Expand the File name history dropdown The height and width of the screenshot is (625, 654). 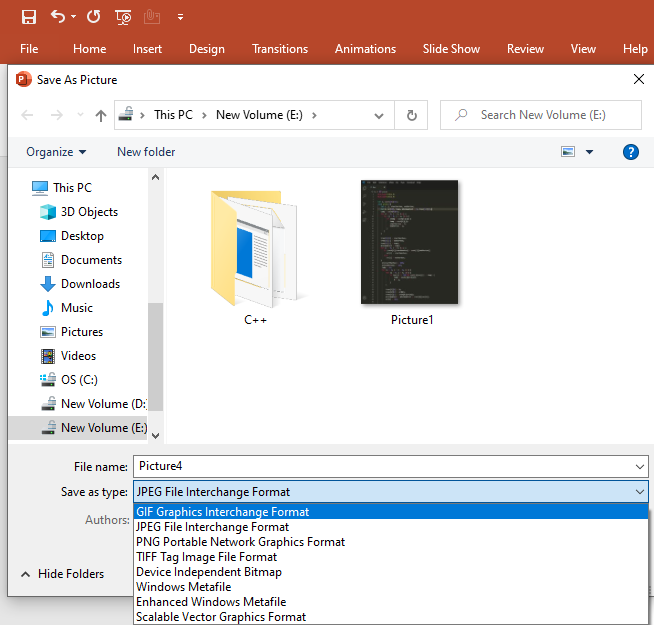[640, 466]
